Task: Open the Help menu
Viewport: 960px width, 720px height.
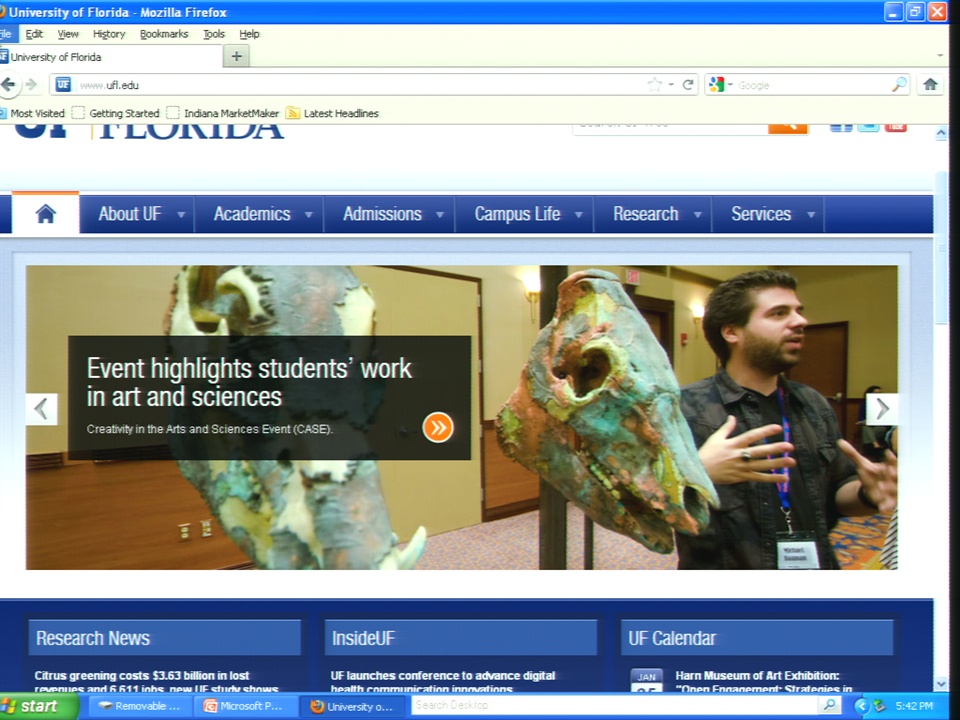Action: pyautogui.click(x=249, y=34)
